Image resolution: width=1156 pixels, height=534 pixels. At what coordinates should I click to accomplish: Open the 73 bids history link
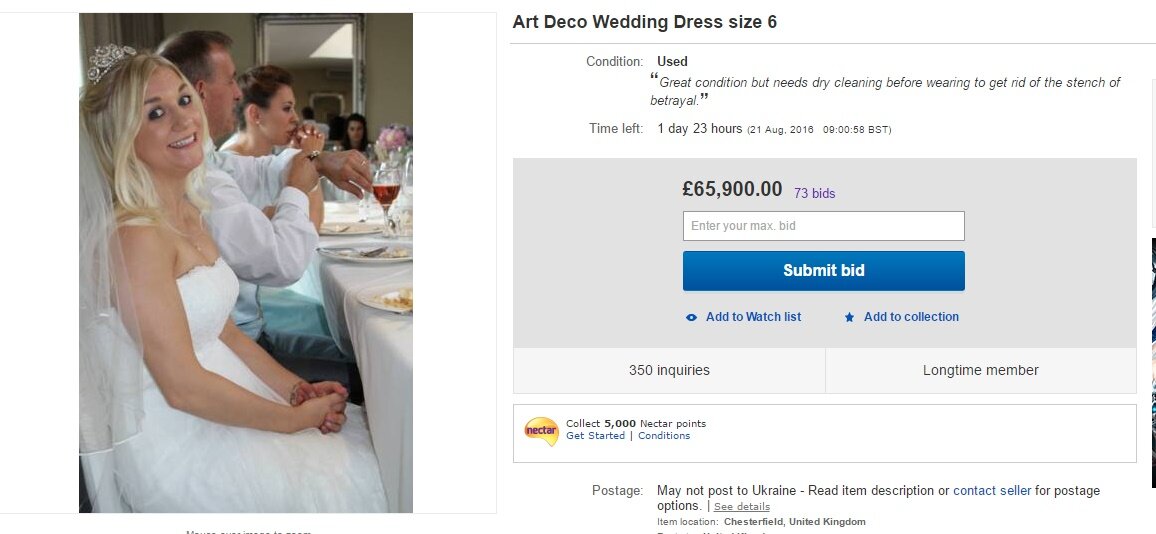click(814, 193)
